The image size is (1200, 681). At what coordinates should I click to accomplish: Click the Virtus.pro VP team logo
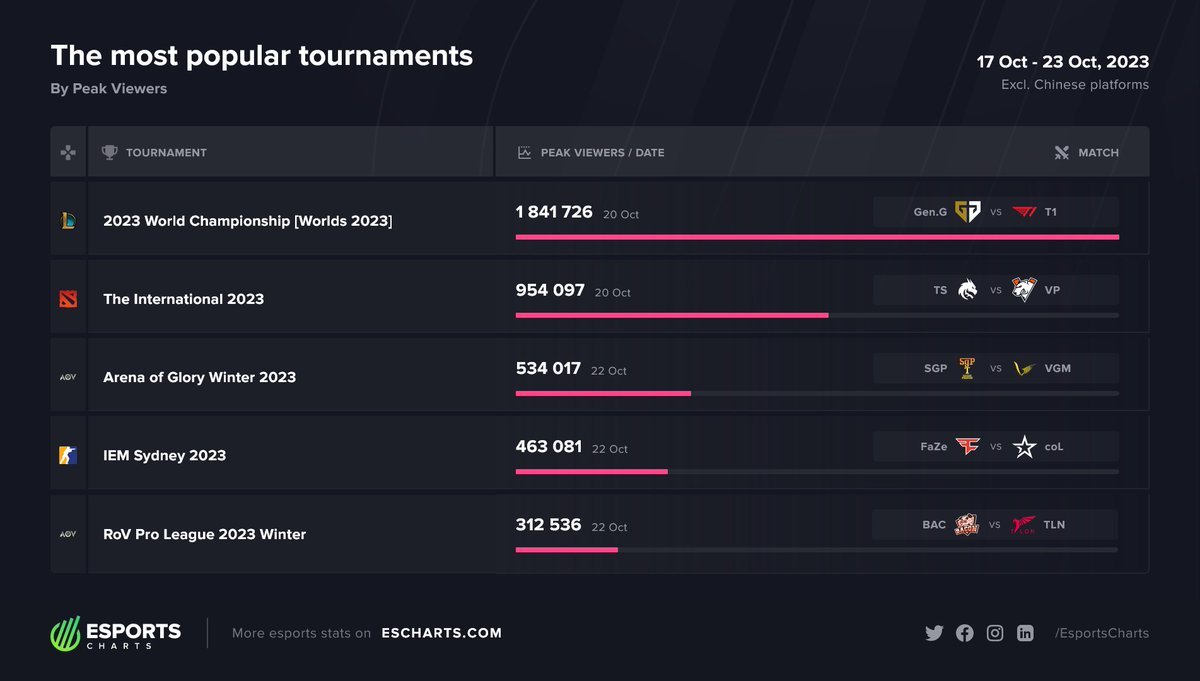1024,290
